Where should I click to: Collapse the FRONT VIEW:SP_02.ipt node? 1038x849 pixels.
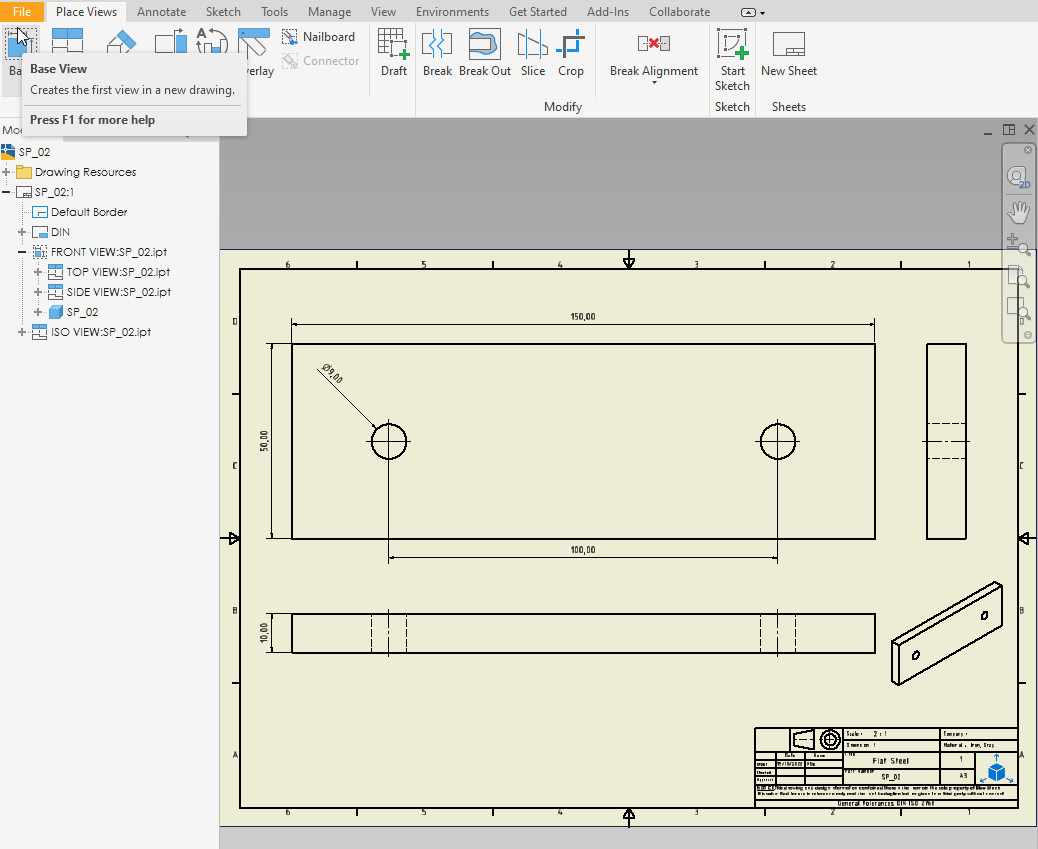point(22,252)
